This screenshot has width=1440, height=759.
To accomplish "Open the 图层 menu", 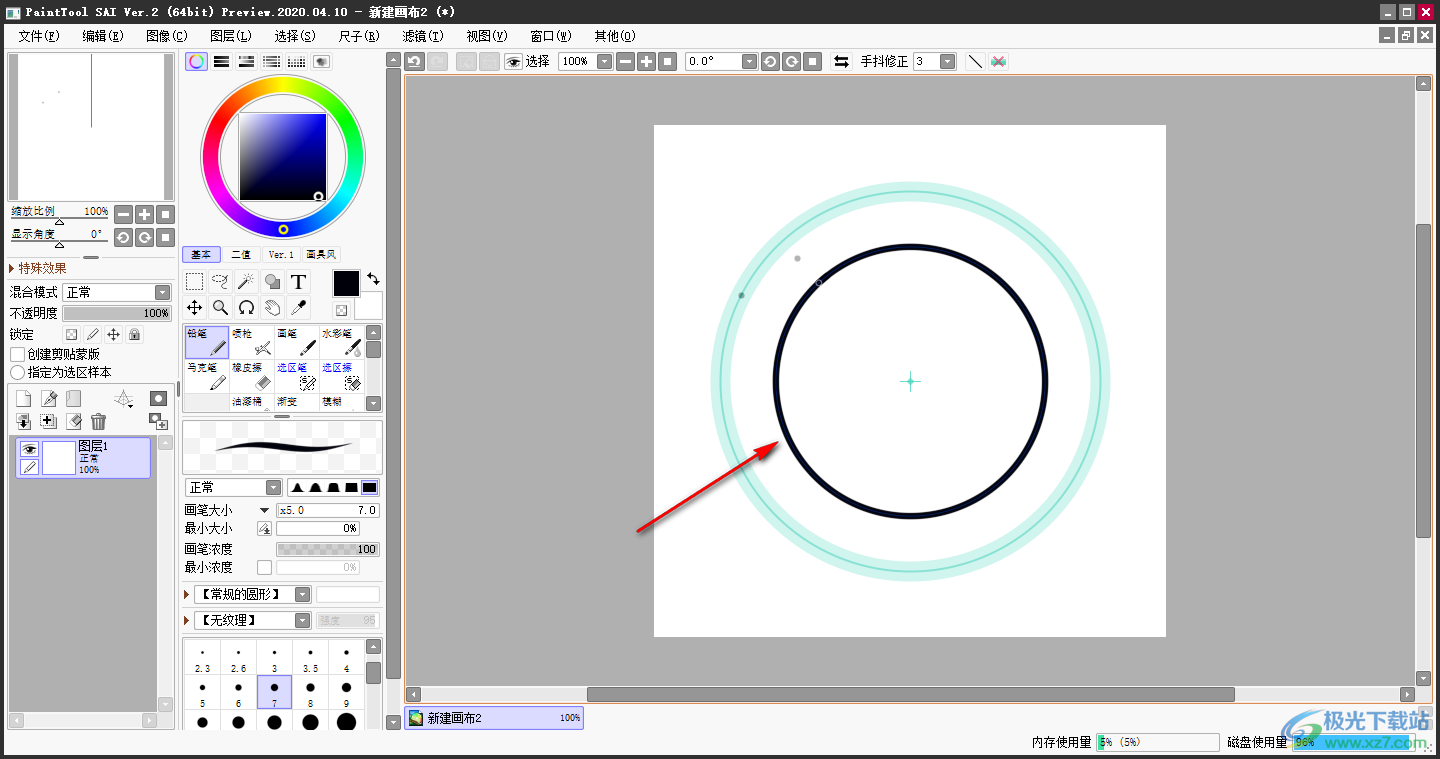I will (231, 35).
